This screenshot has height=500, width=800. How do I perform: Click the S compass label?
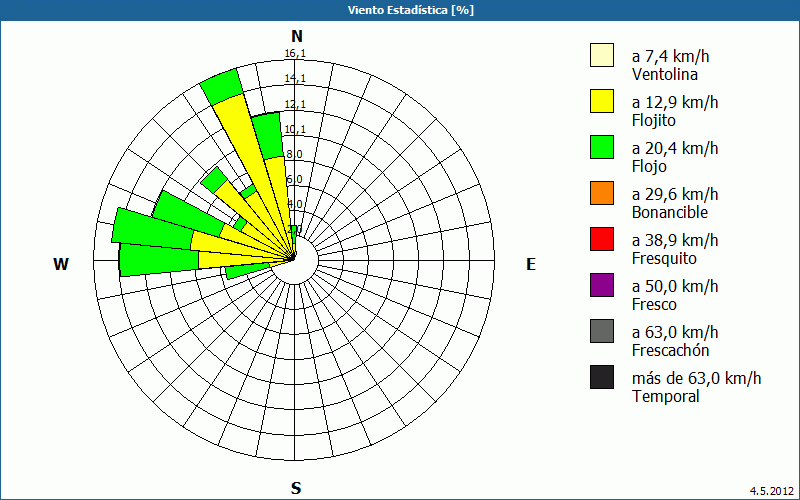click(x=296, y=488)
